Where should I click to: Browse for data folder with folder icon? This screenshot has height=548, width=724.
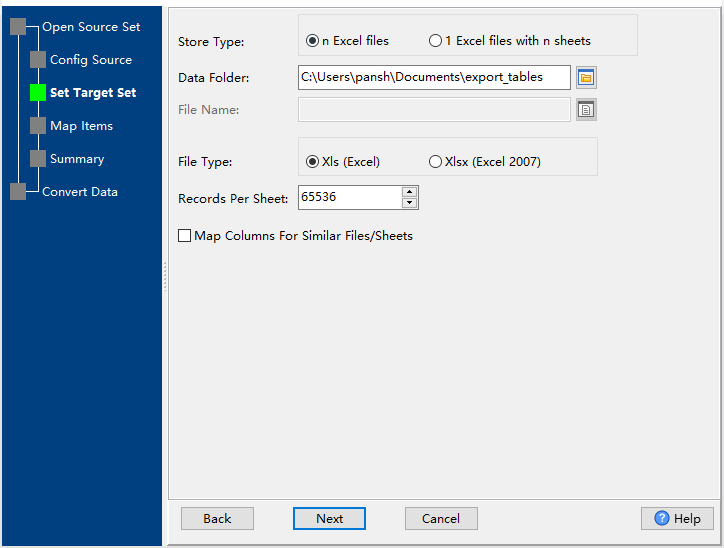click(586, 78)
